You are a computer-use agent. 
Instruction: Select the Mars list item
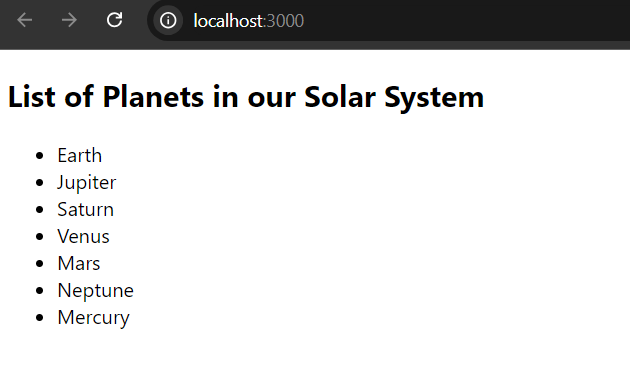79,263
